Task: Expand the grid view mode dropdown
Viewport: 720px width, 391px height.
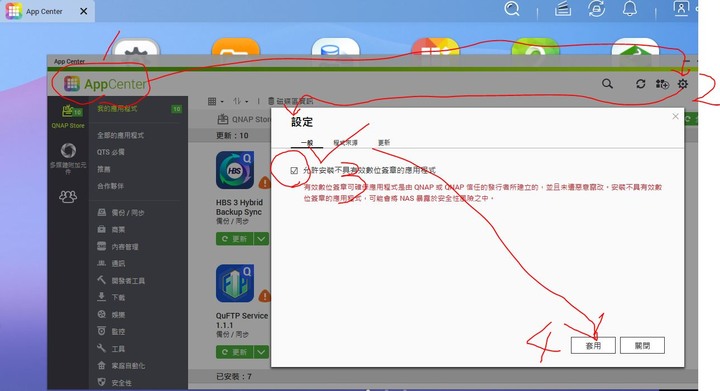Action: 215,101
